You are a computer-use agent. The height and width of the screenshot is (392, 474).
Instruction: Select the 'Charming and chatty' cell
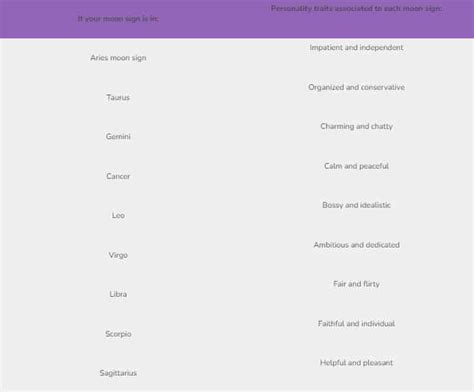pos(356,126)
